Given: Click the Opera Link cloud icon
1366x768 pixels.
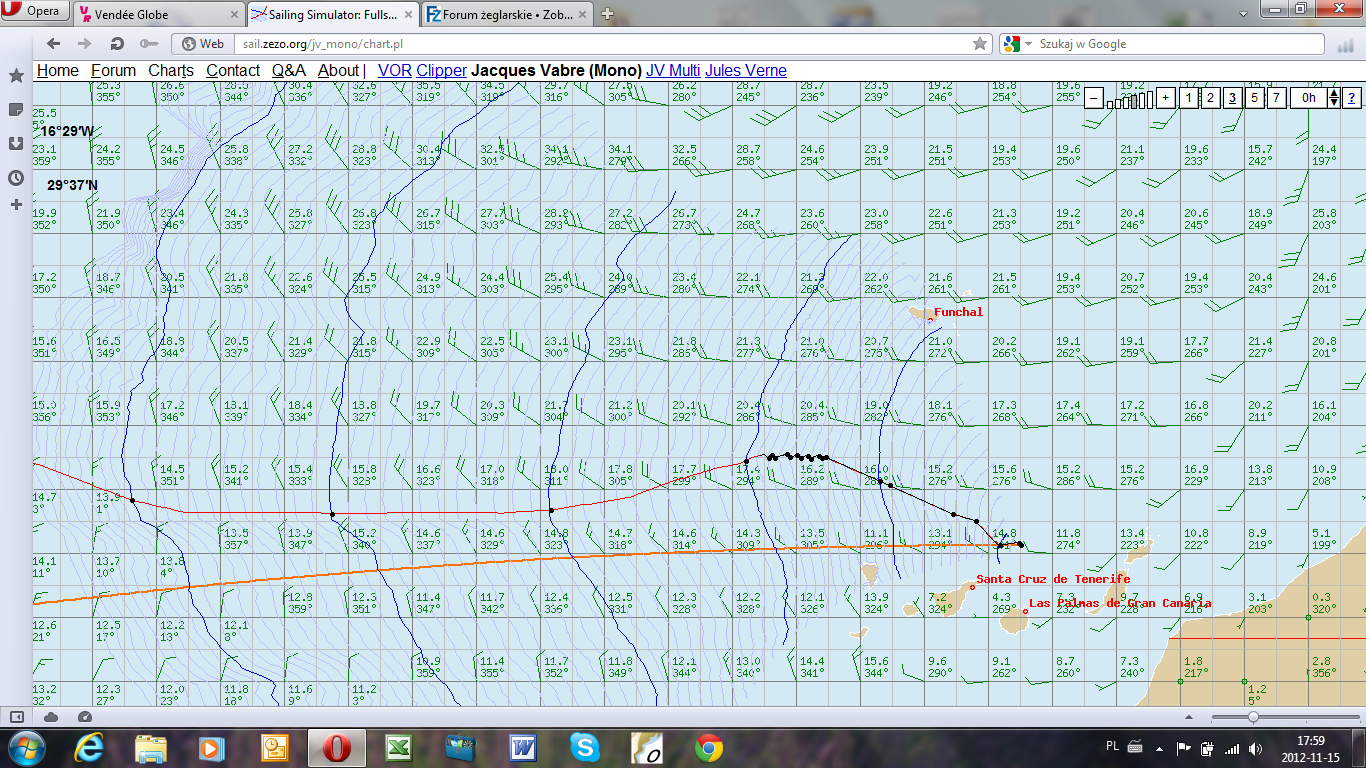Looking at the screenshot, I should point(51,717).
